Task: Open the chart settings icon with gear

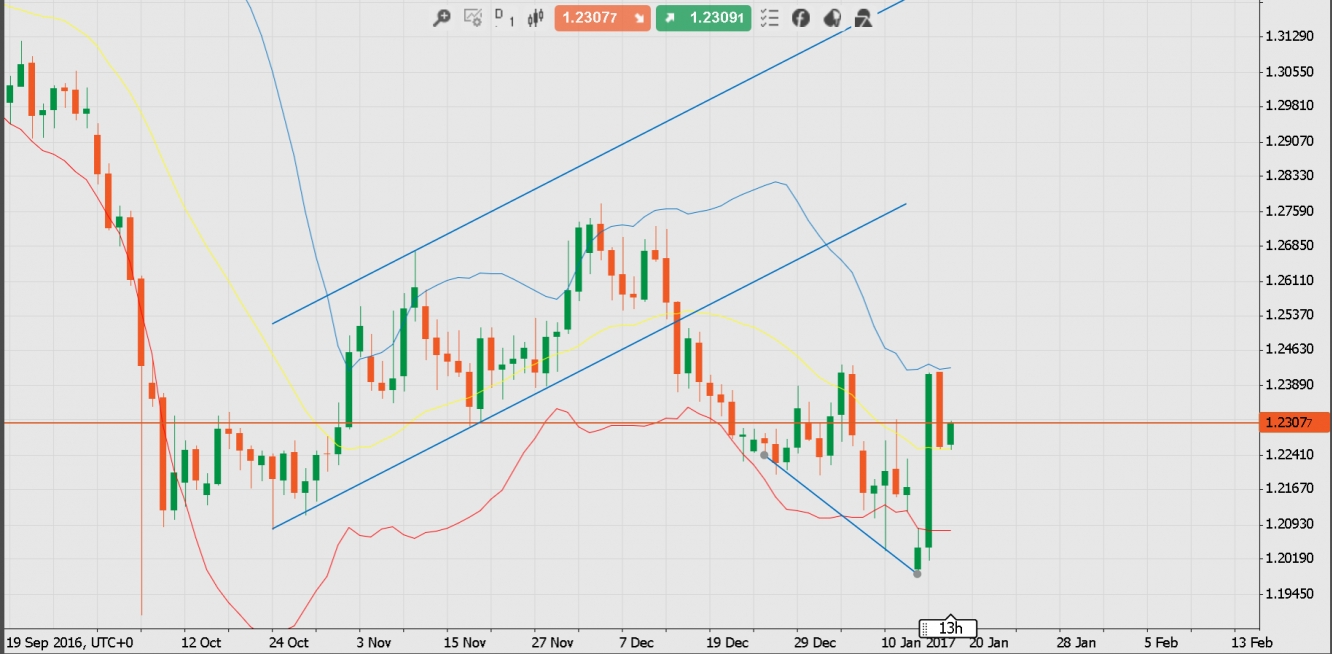Action: tap(473, 18)
